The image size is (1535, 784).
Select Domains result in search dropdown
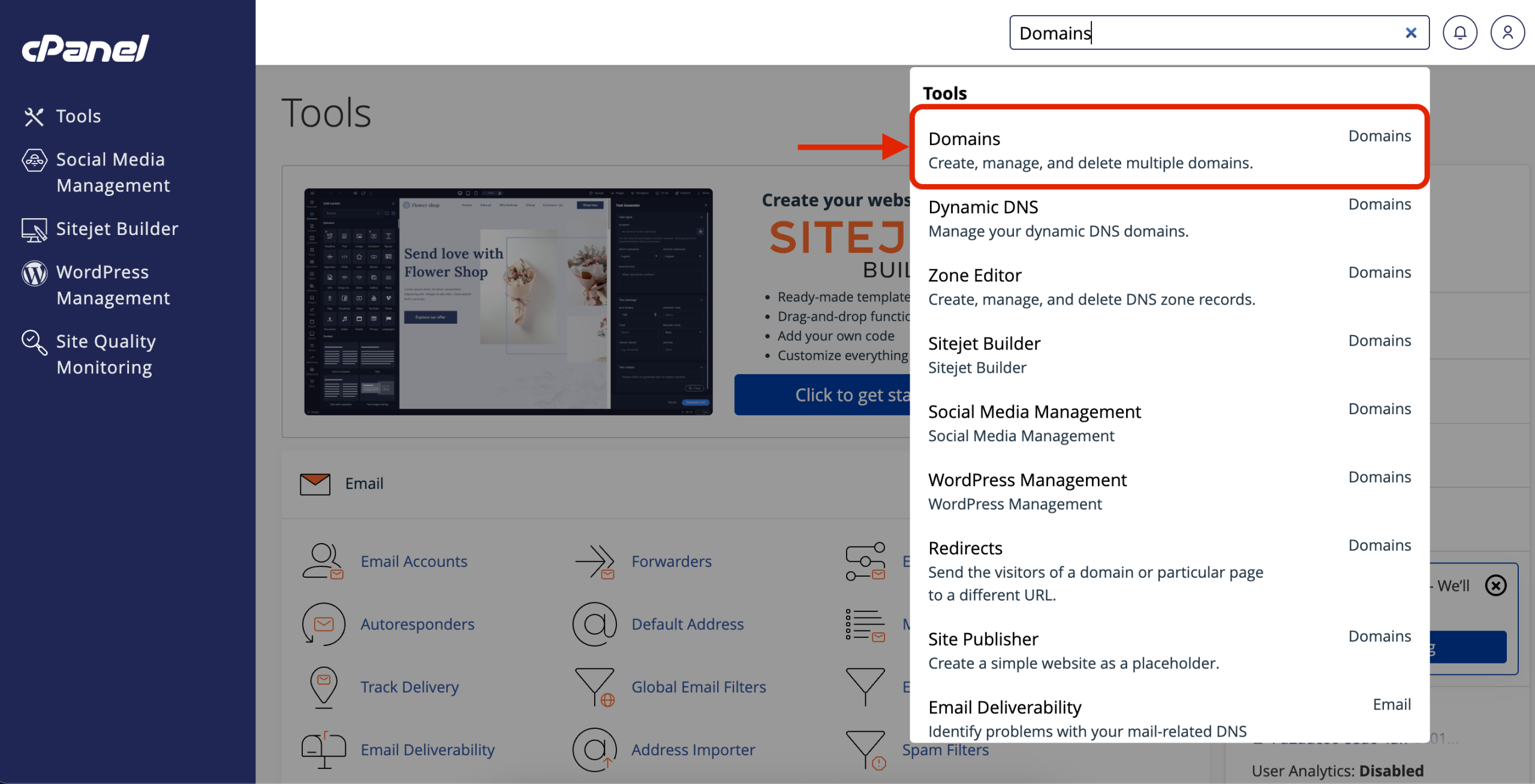pyautogui.click(x=1169, y=147)
